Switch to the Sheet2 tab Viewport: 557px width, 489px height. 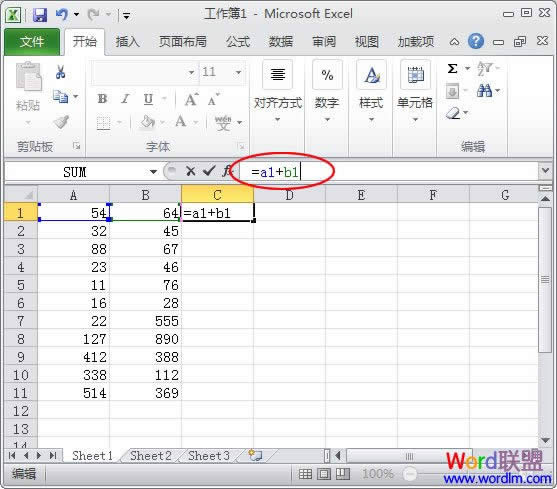[x=151, y=456]
